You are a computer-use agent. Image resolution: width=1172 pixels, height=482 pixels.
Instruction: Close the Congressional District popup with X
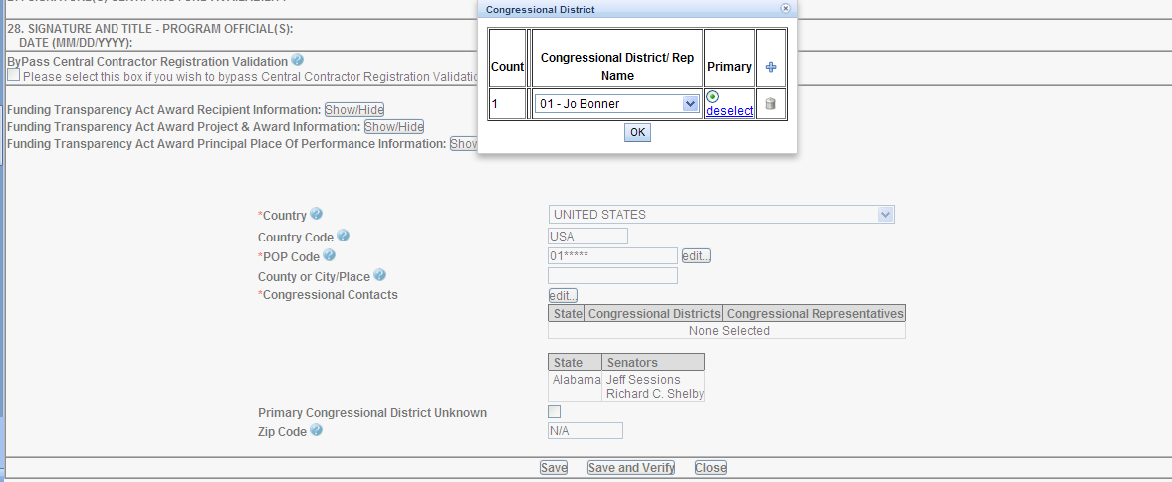(785, 8)
